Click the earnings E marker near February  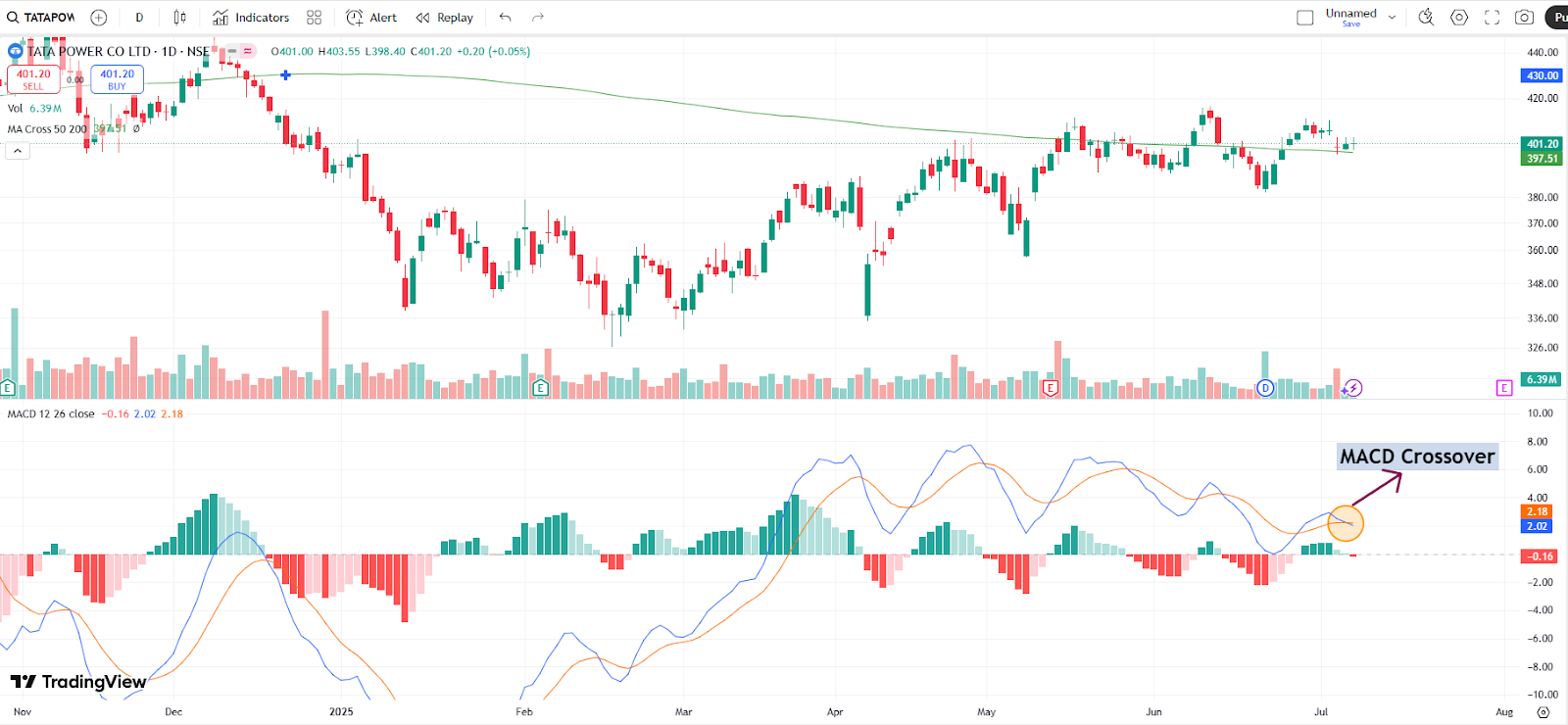tap(540, 388)
